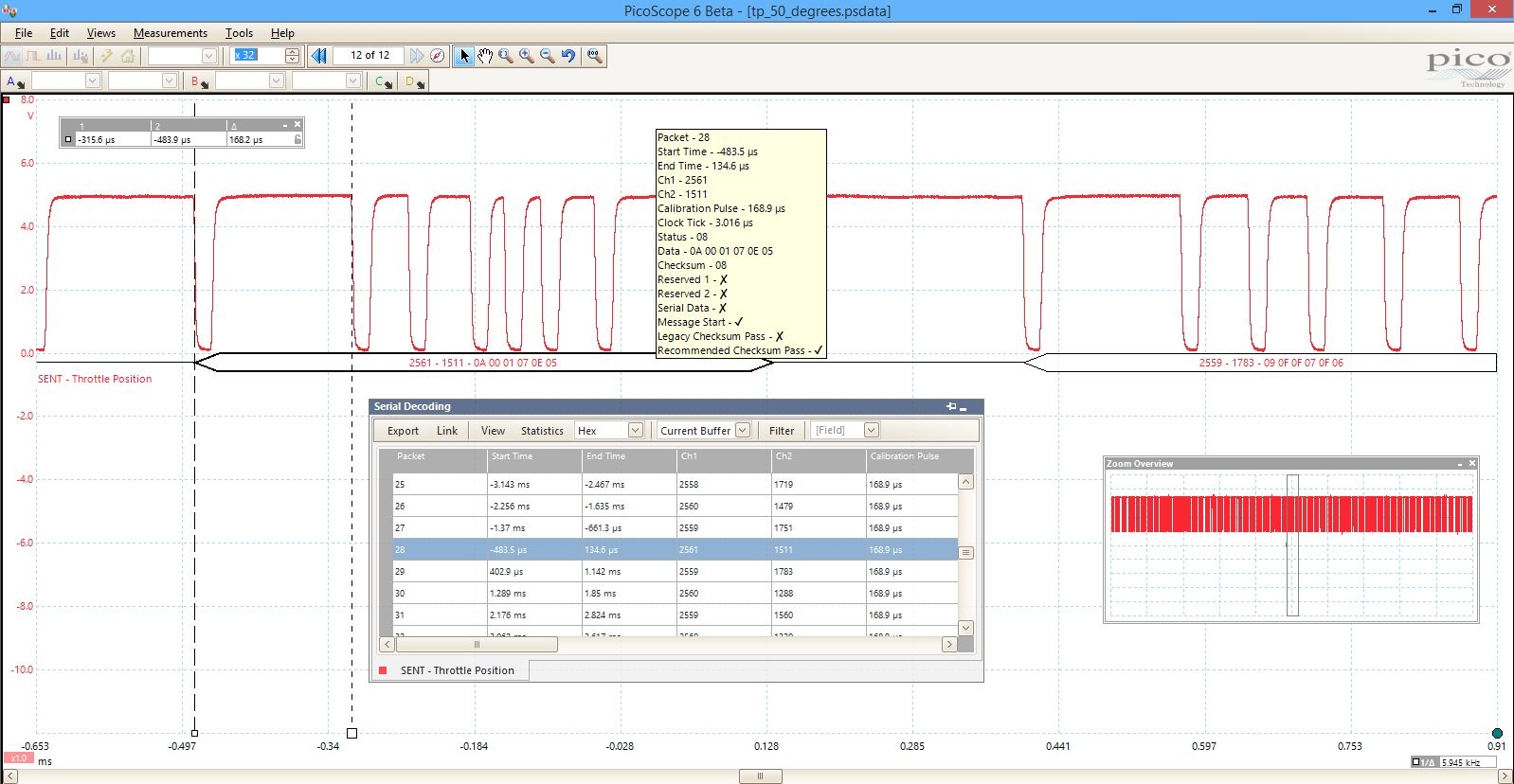The width and height of the screenshot is (1514, 784).
Task: Minimize the Serial Decoding panel
Action: 963,407
